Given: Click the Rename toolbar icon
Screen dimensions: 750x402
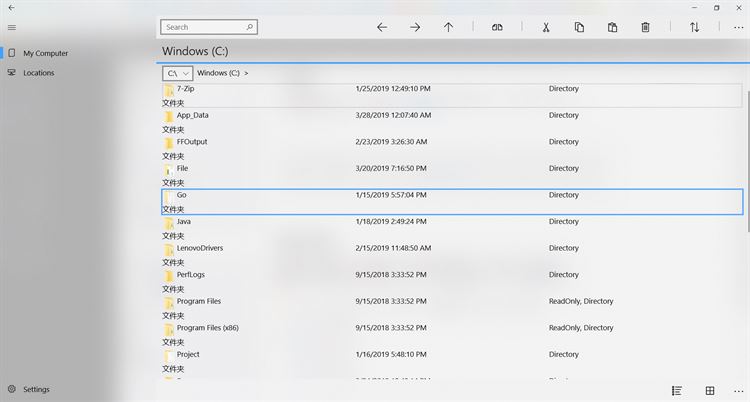Looking at the screenshot, I should [x=497, y=27].
